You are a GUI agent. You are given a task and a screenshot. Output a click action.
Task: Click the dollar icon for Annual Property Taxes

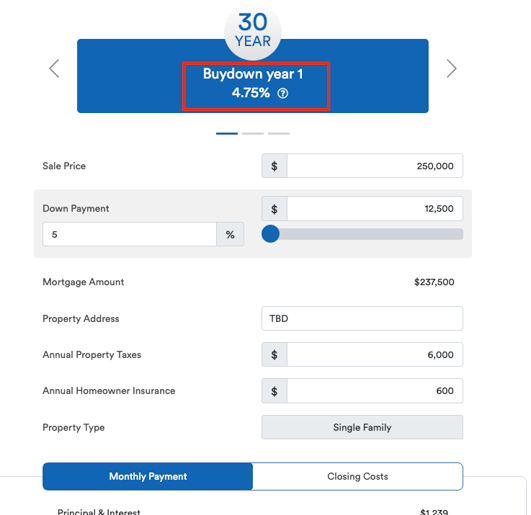274,355
